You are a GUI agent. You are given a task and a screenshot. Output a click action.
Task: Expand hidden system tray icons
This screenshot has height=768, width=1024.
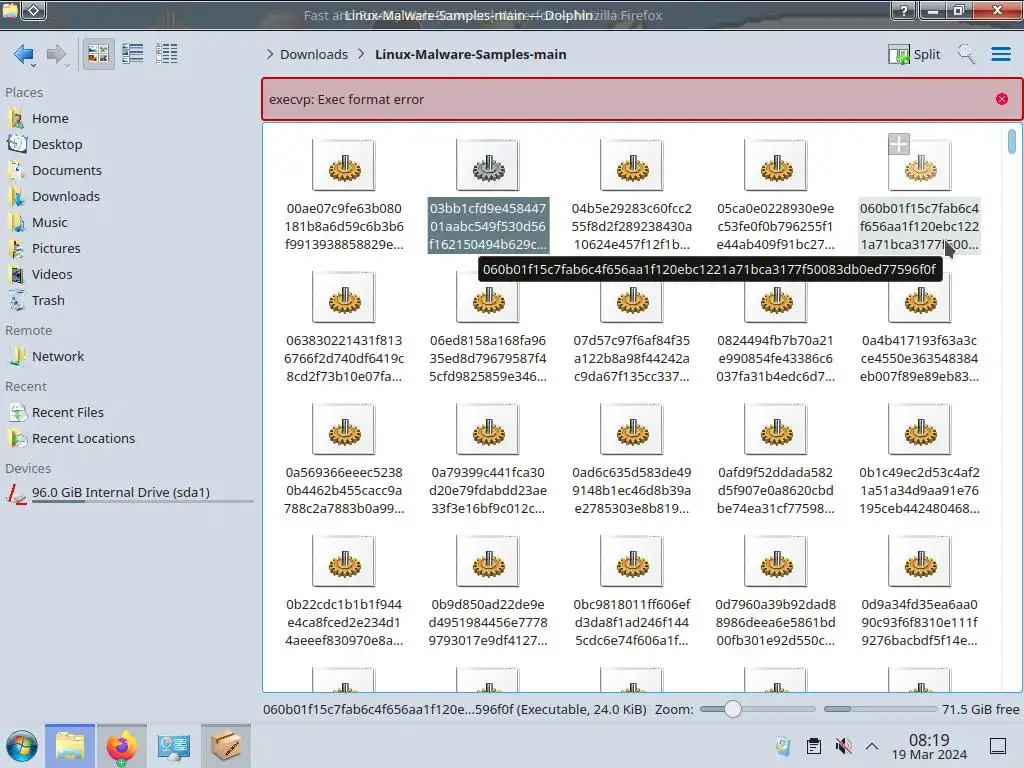click(x=872, y=746)
